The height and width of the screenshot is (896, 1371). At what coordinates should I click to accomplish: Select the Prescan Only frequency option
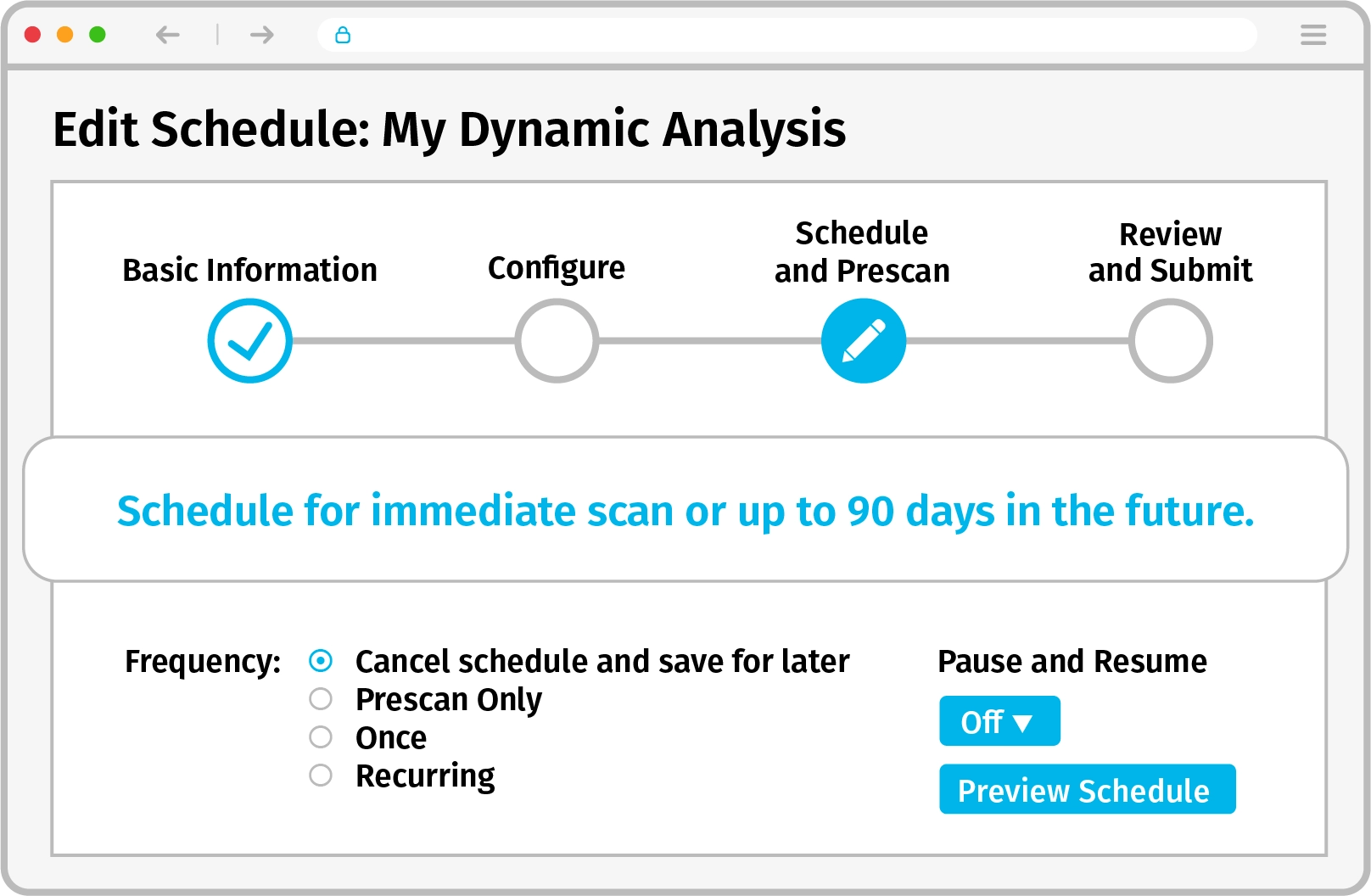(322, 699)
